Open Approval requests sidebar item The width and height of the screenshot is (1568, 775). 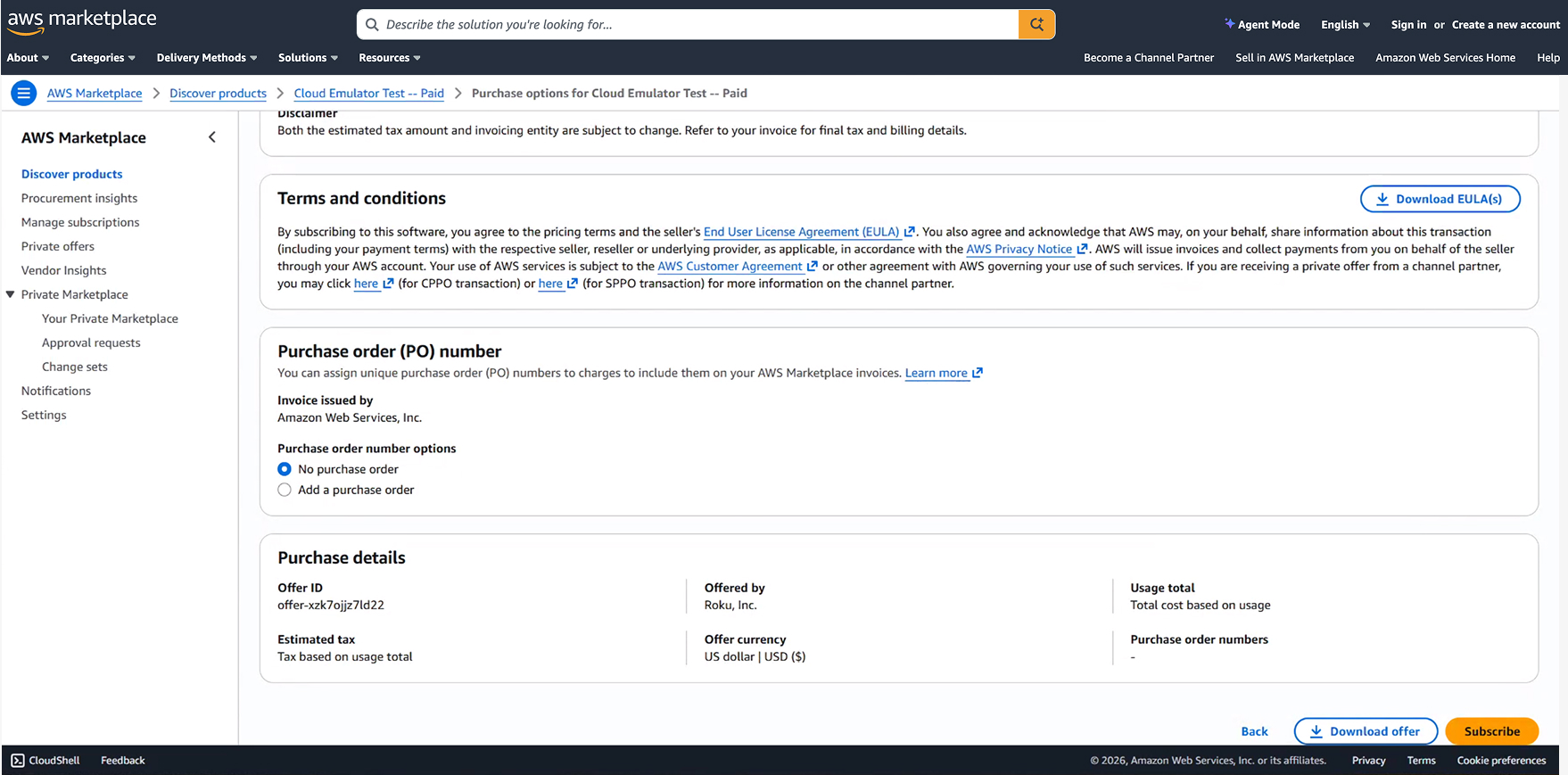(x=91, y=342)
